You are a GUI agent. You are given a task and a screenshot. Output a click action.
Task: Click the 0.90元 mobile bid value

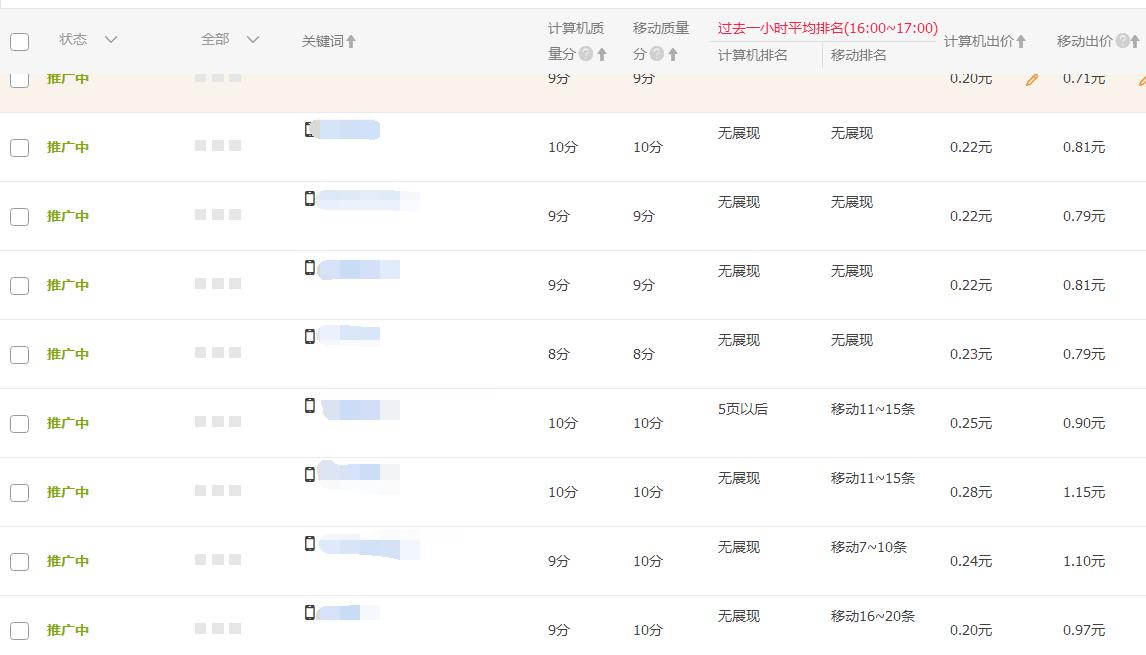[1083, 424]
